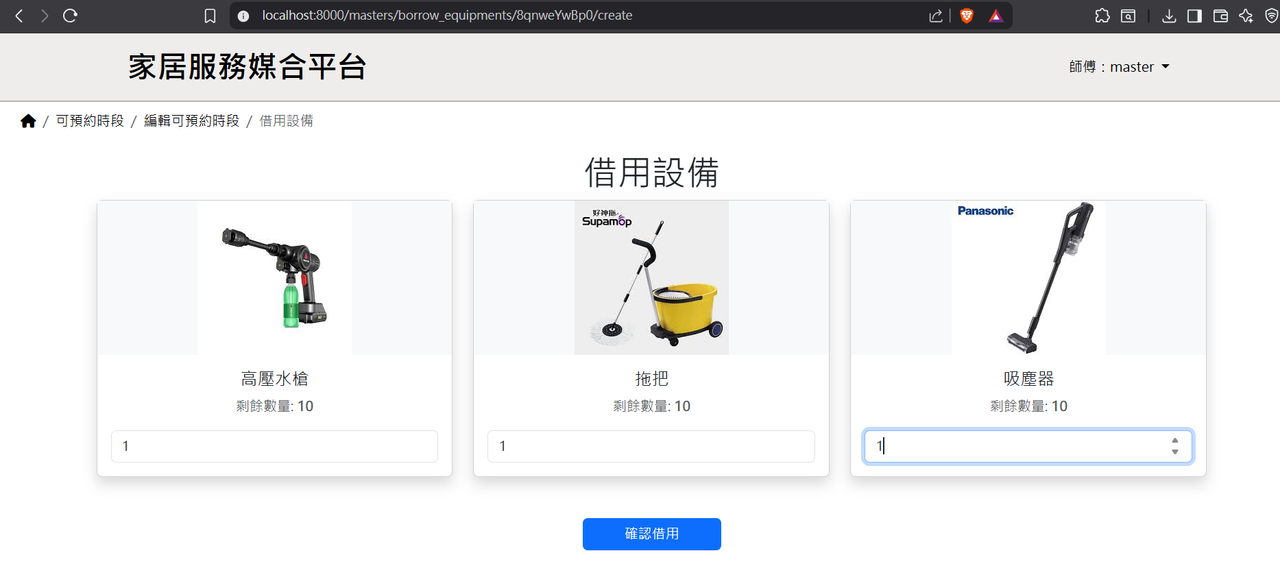Click the 高壓水槍 quantity input field
1280x583 pixels.
click(x=274, y=446)
